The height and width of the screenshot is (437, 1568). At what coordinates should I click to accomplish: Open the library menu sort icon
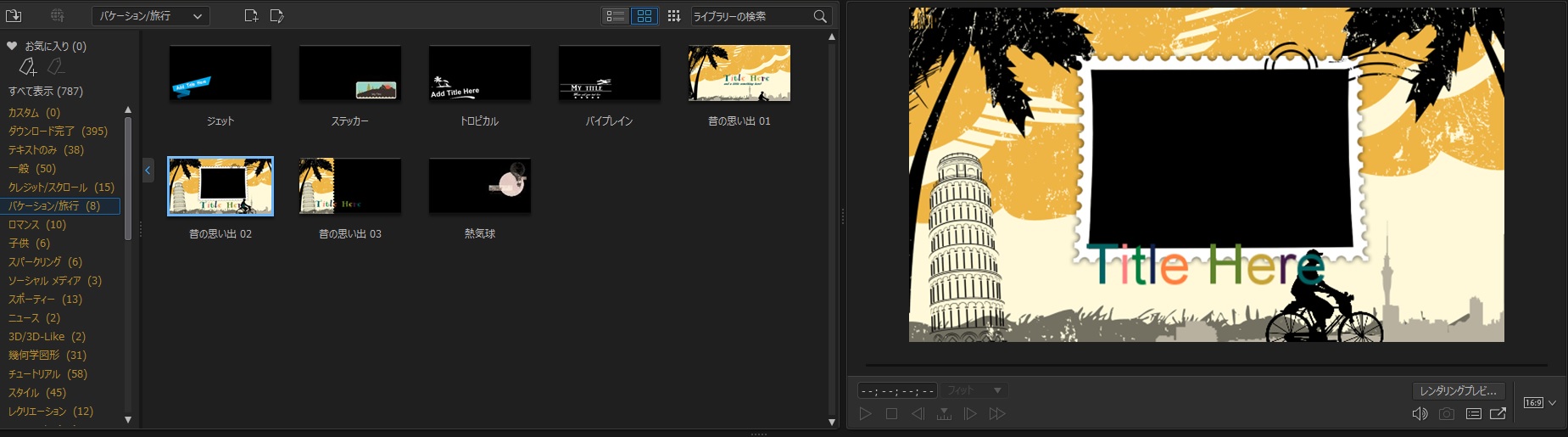click(x=674, y=16)
